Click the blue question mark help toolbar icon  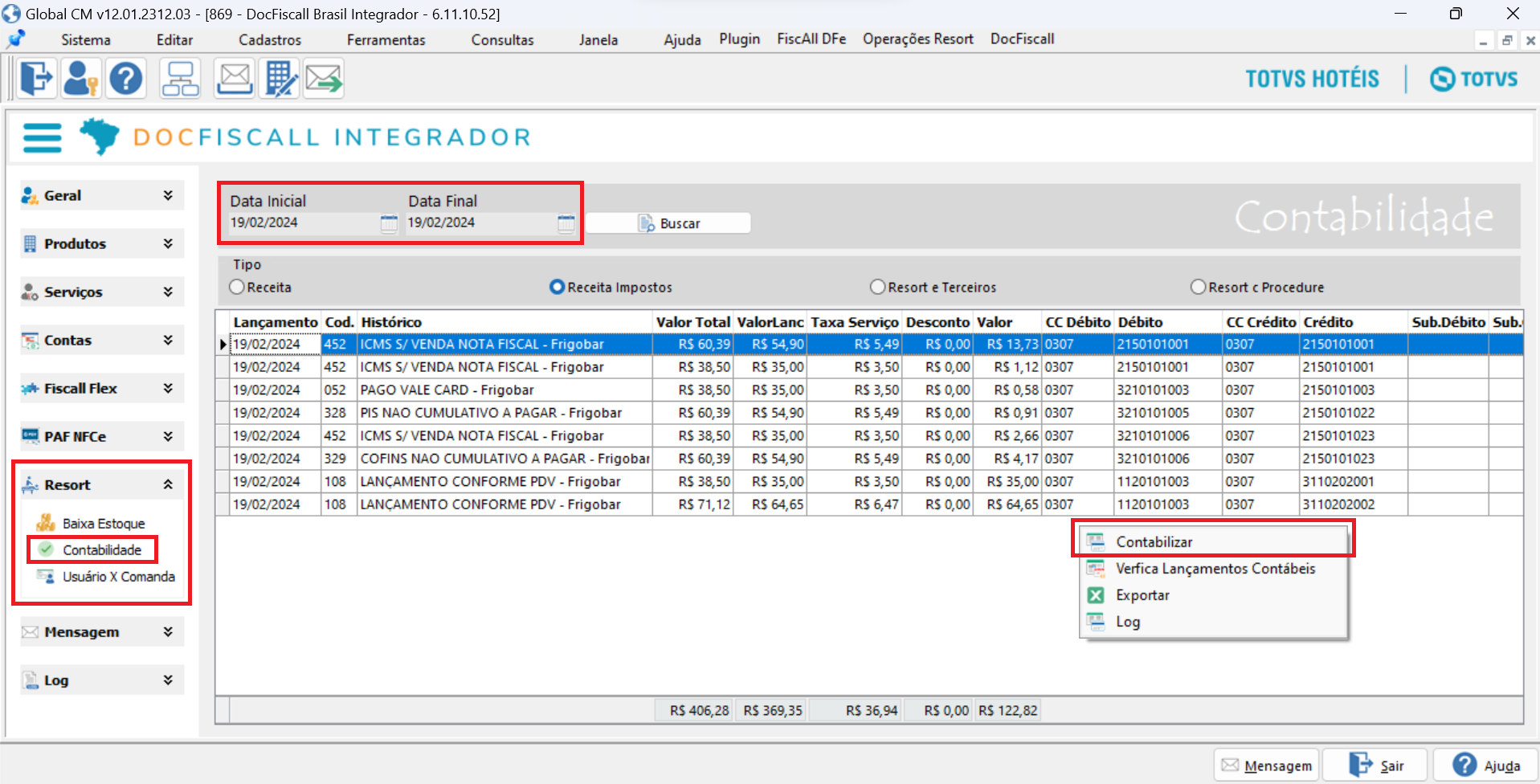[126, 79]
